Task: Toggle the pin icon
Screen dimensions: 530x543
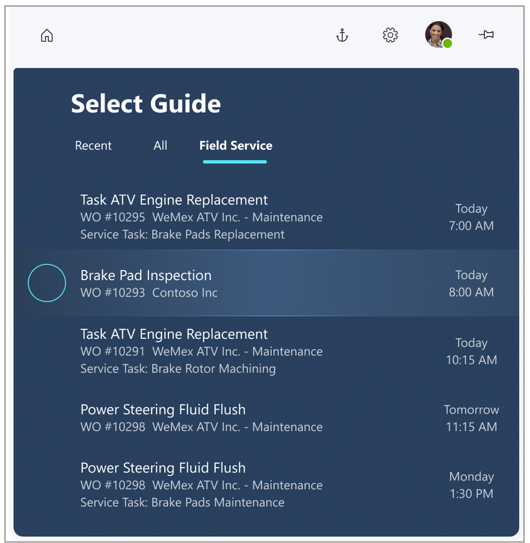Action: point(486,35)
